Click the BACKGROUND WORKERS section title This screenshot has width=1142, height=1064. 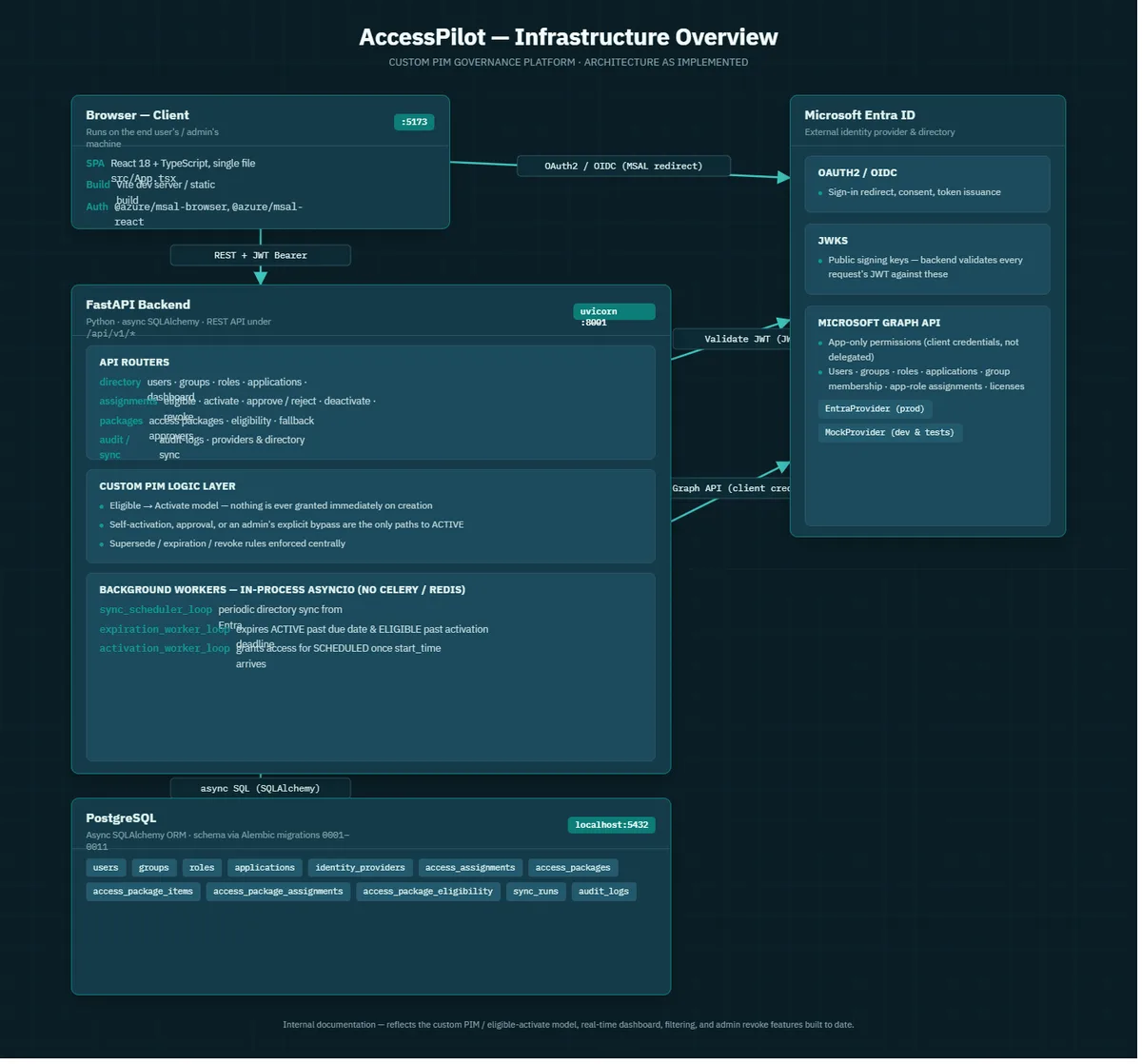click(x=283, y=590)
